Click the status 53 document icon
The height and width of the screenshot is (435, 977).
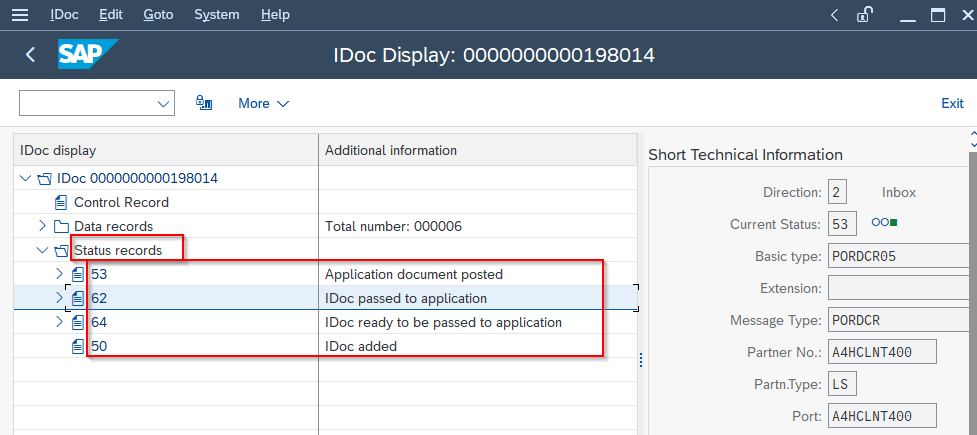pyautogui.click(x=78, y=274)
